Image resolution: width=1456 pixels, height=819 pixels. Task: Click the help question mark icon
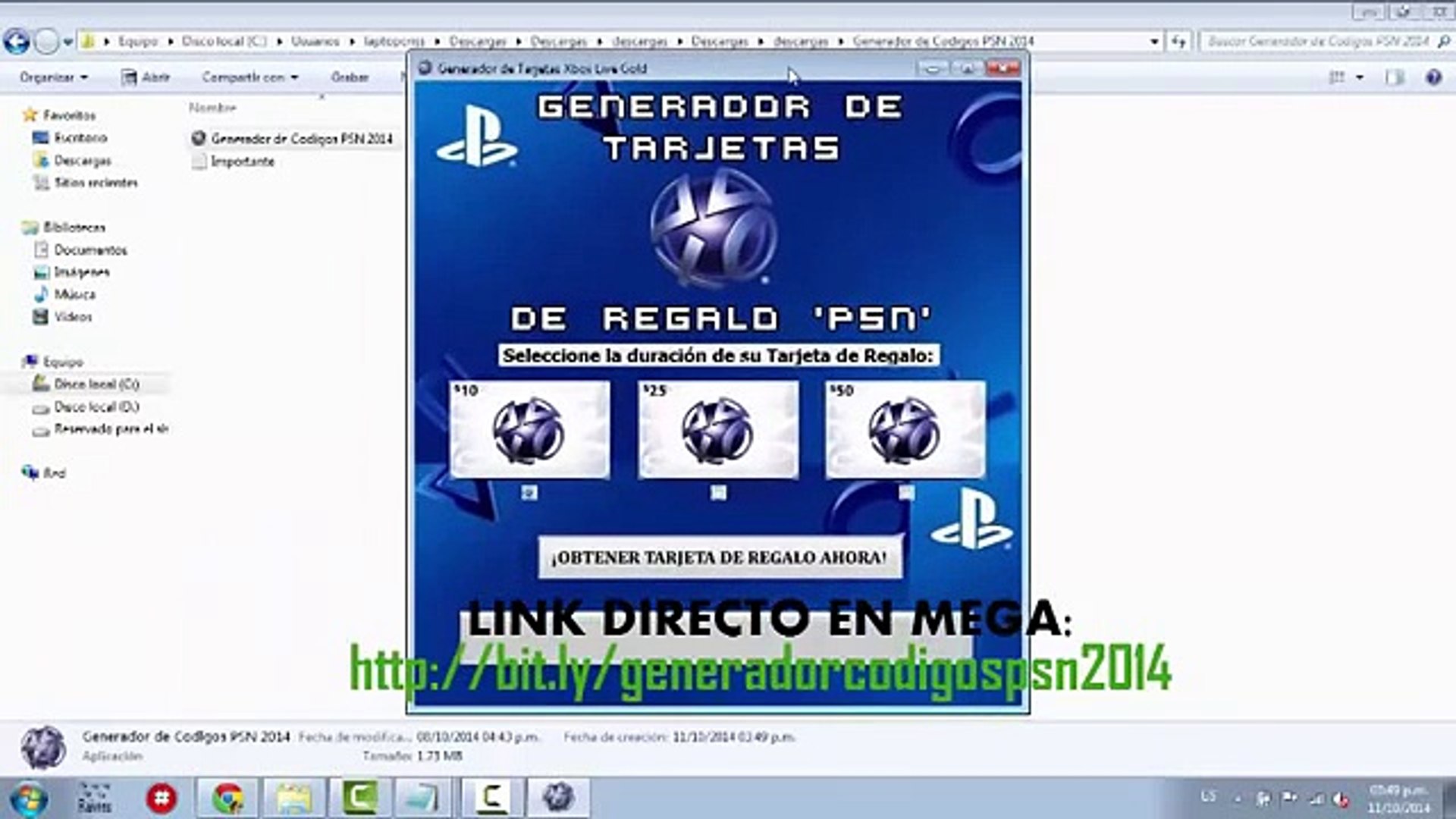click(1432, 77)
